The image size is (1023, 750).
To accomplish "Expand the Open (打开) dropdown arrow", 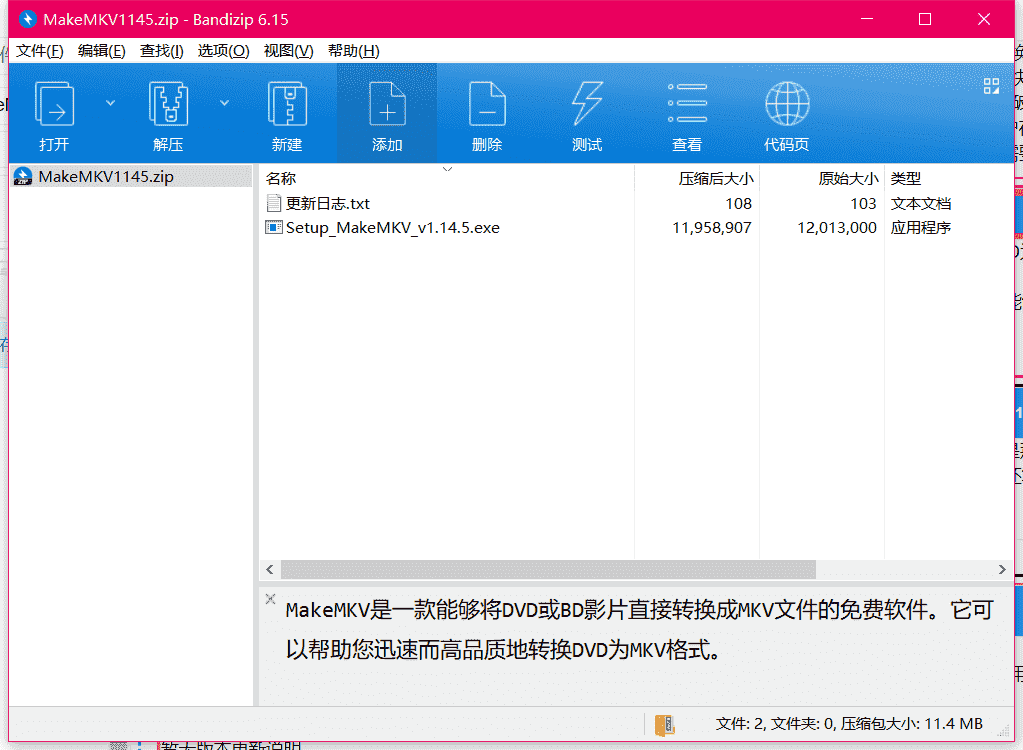I will (x=110, y=103).
